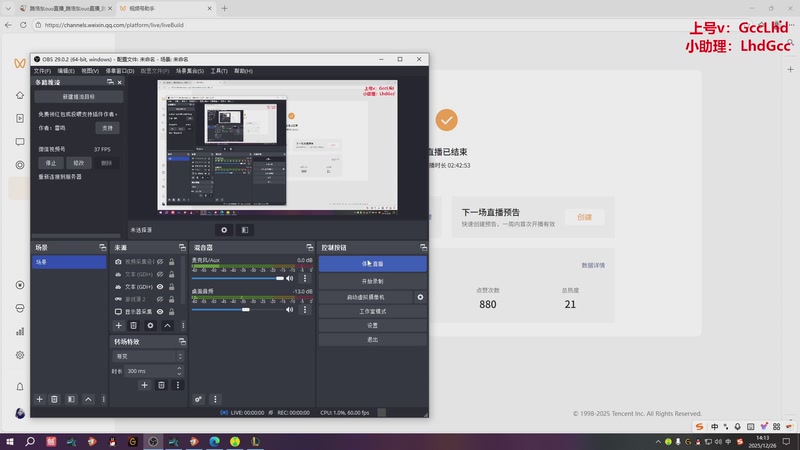Close the 多路推流 dock panel
The image size is (800, 450).
click(119, 82)
